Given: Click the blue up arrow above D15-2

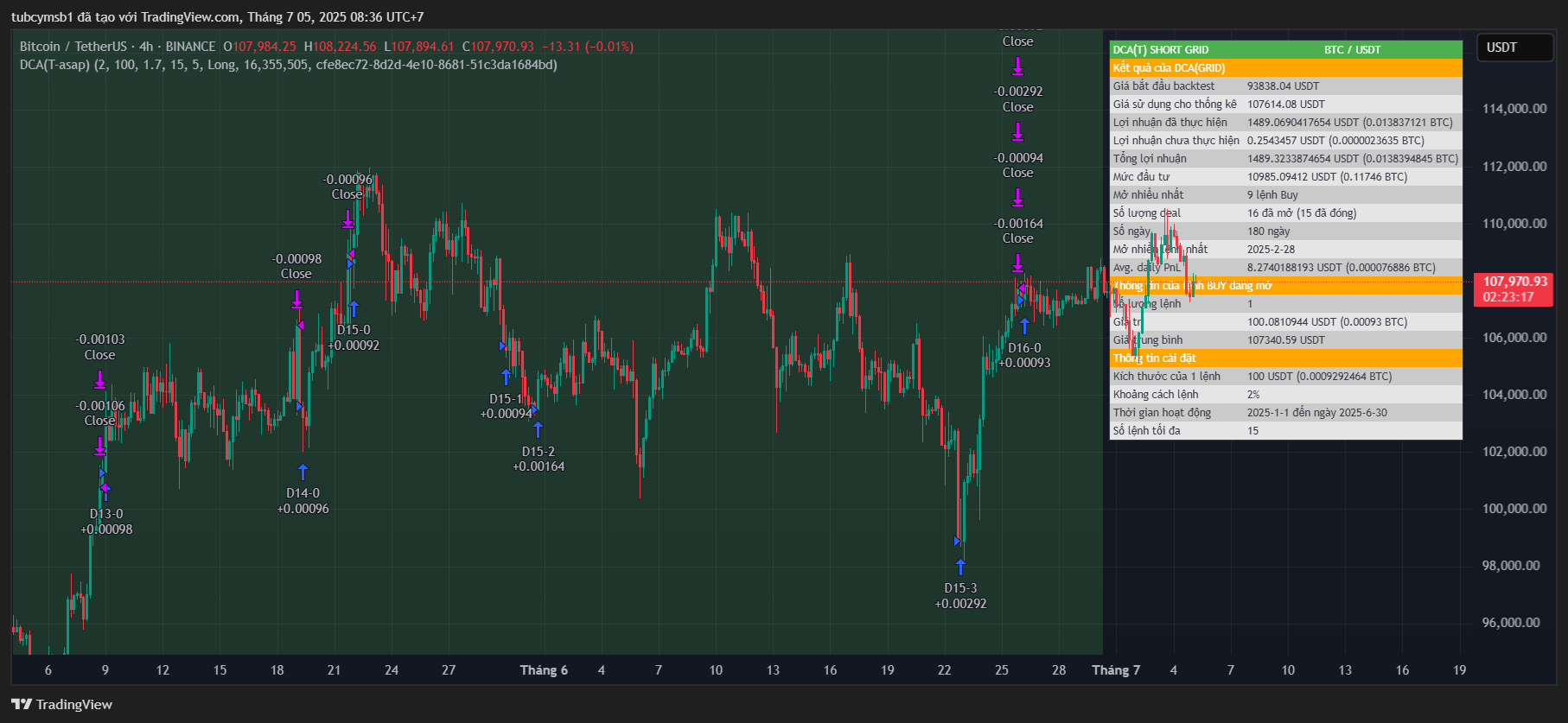Looking at the screenshot, I should [x=538, y=429].
